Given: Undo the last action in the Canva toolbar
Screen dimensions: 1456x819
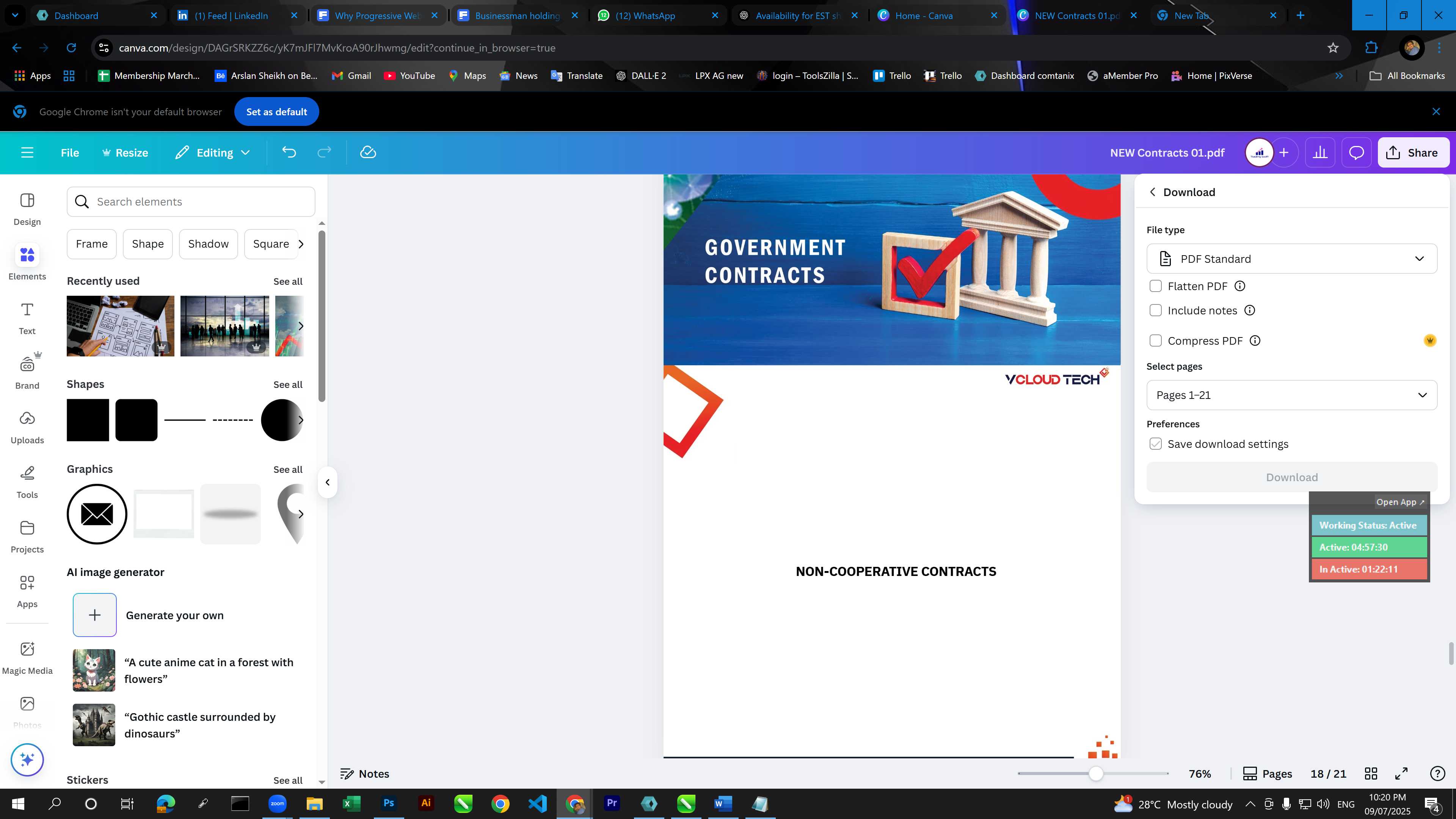Looking at the screenshot, I should pyautogui.click(x=289, y=152).
